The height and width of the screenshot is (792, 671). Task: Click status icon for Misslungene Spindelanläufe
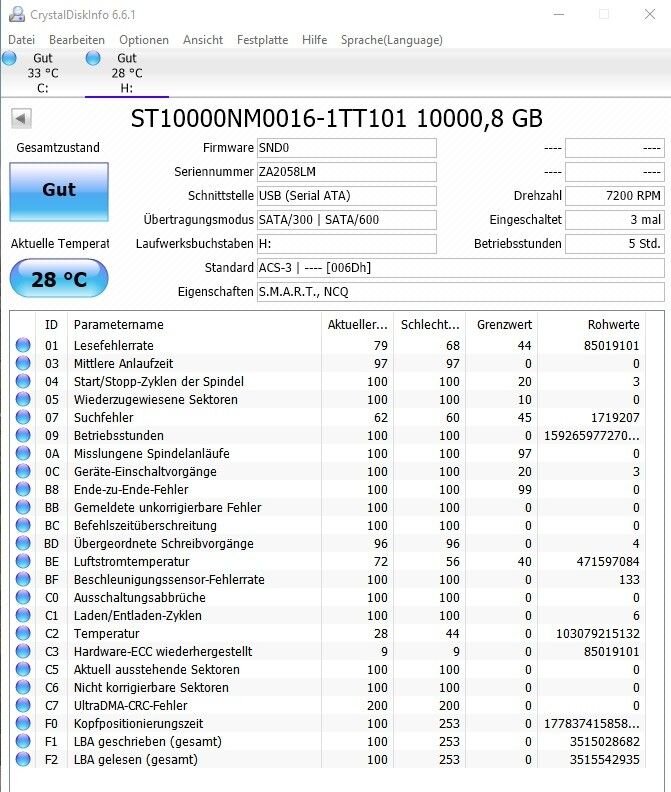(x=23, y=454)
